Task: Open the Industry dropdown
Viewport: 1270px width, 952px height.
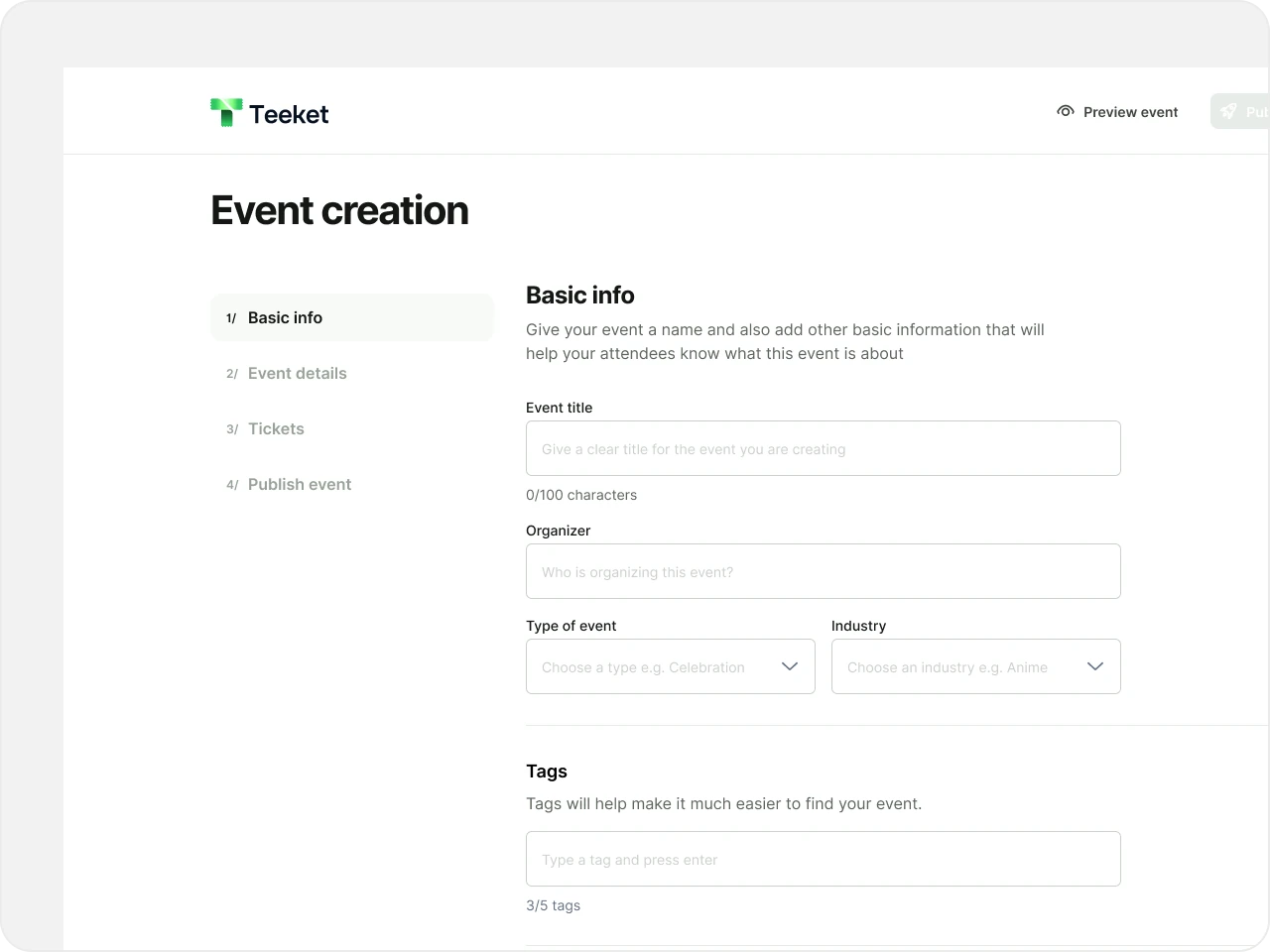Action: pyautogui.click(x=976, y=666)
